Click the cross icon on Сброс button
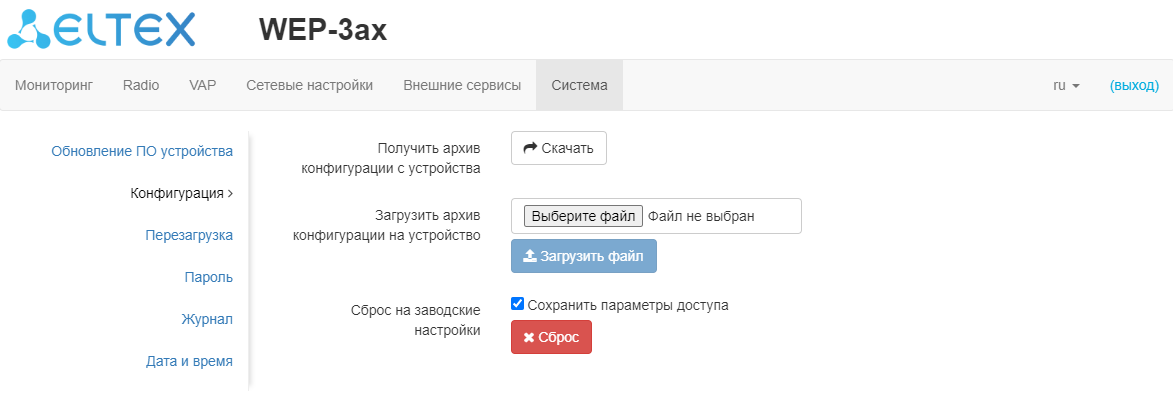Viewport: 1173px width, 406px height. [x=529, y=338]
